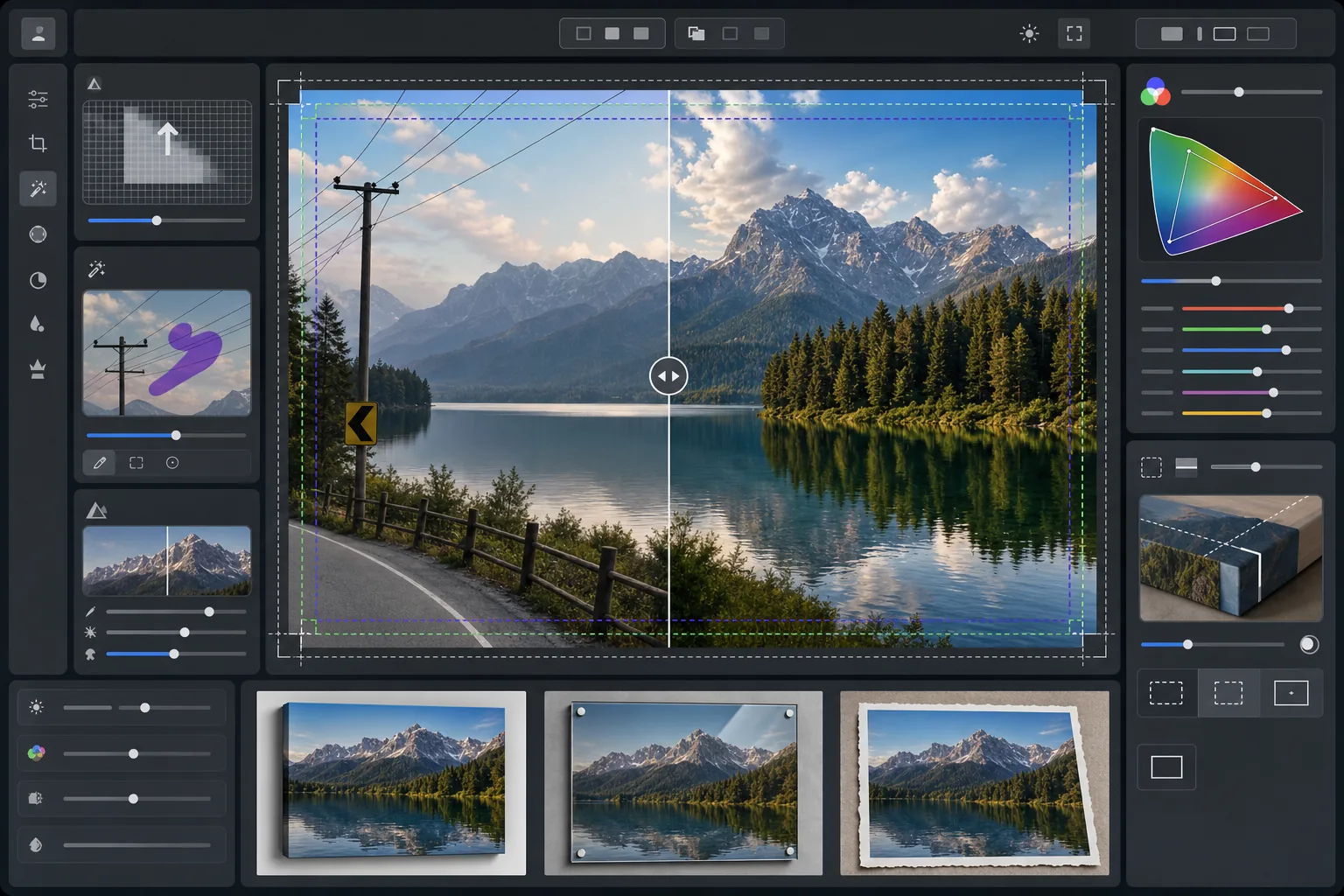Adjust the slider below the gamut diagram

[1231, 281]
